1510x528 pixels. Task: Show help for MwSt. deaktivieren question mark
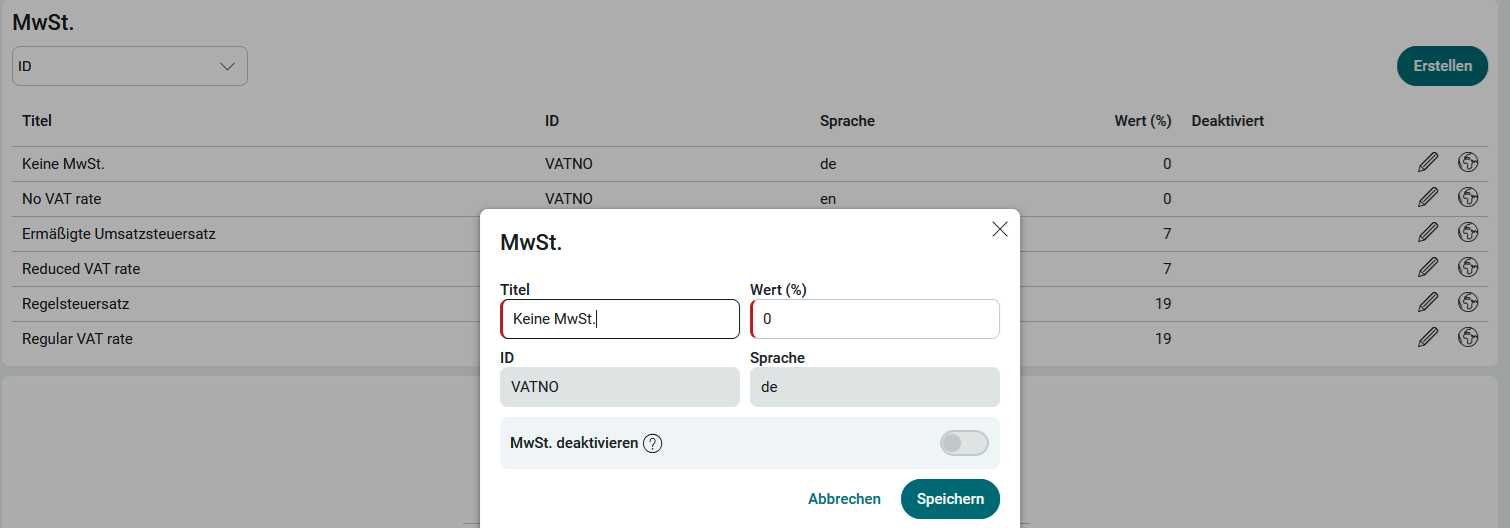(653, 443)
